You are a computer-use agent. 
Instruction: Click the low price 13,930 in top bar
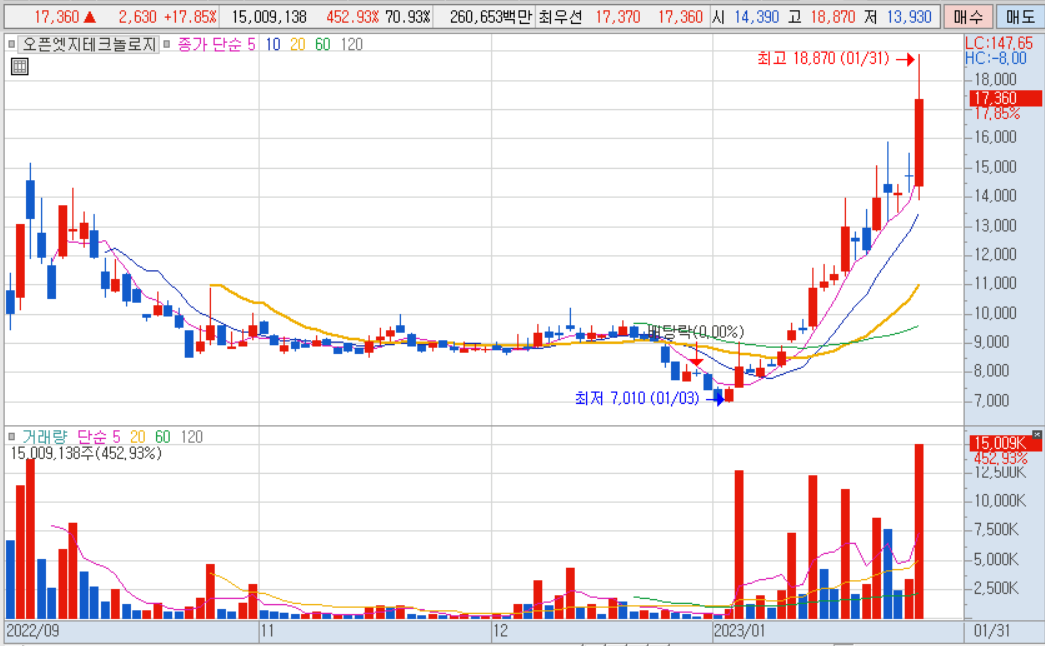click(x=908, y=17)
